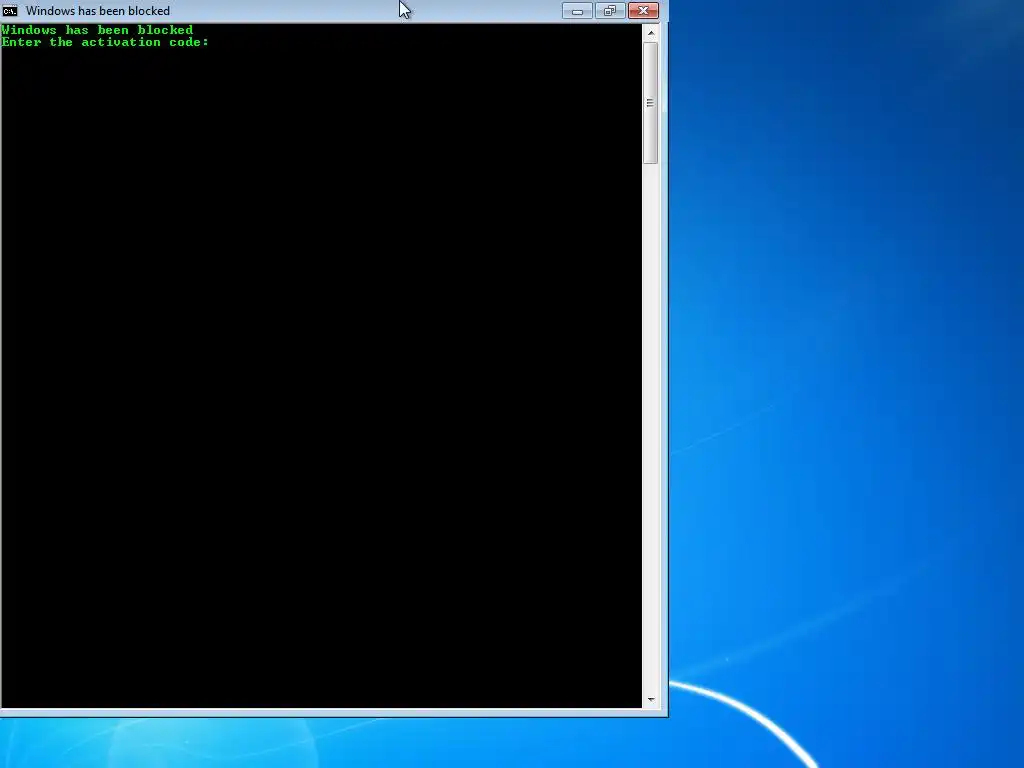
Task: Close the Windows has been blocked console
Action: pyautogui.click(x=643, y=10)
